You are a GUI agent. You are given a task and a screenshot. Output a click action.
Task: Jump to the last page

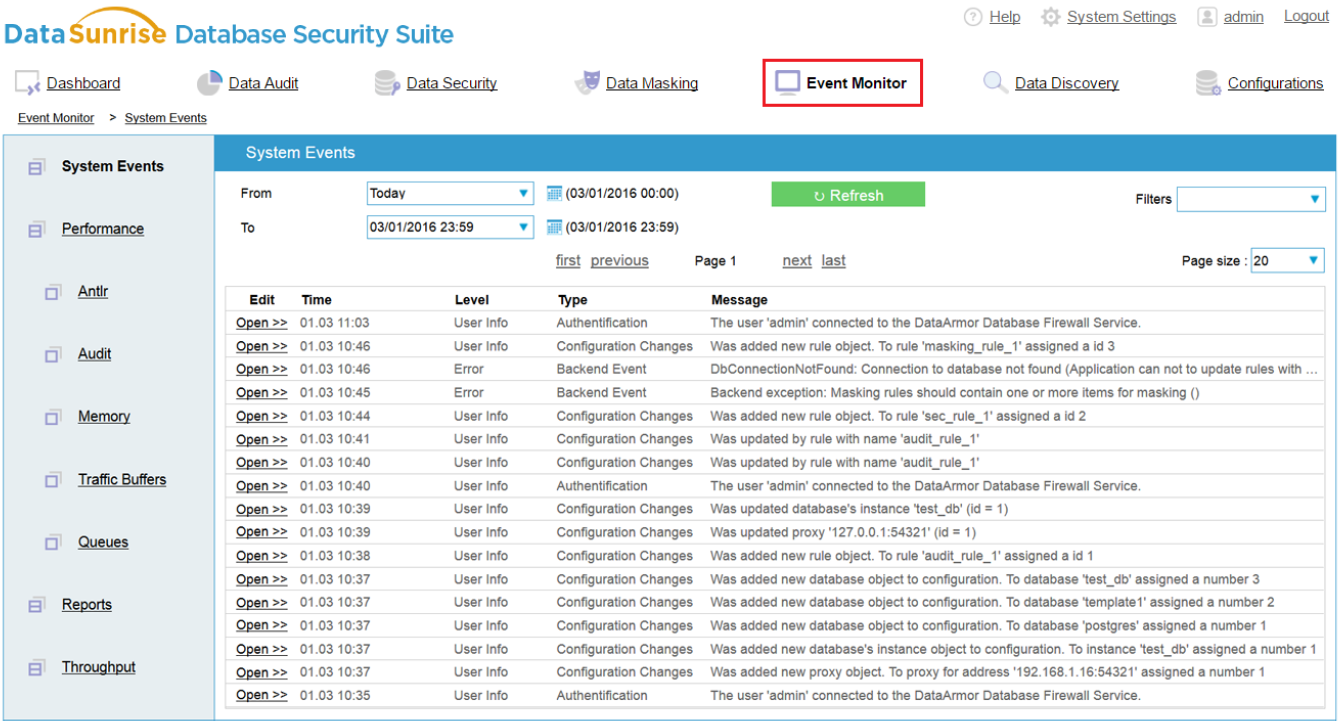pyautogui.click(x=834, y=261)
